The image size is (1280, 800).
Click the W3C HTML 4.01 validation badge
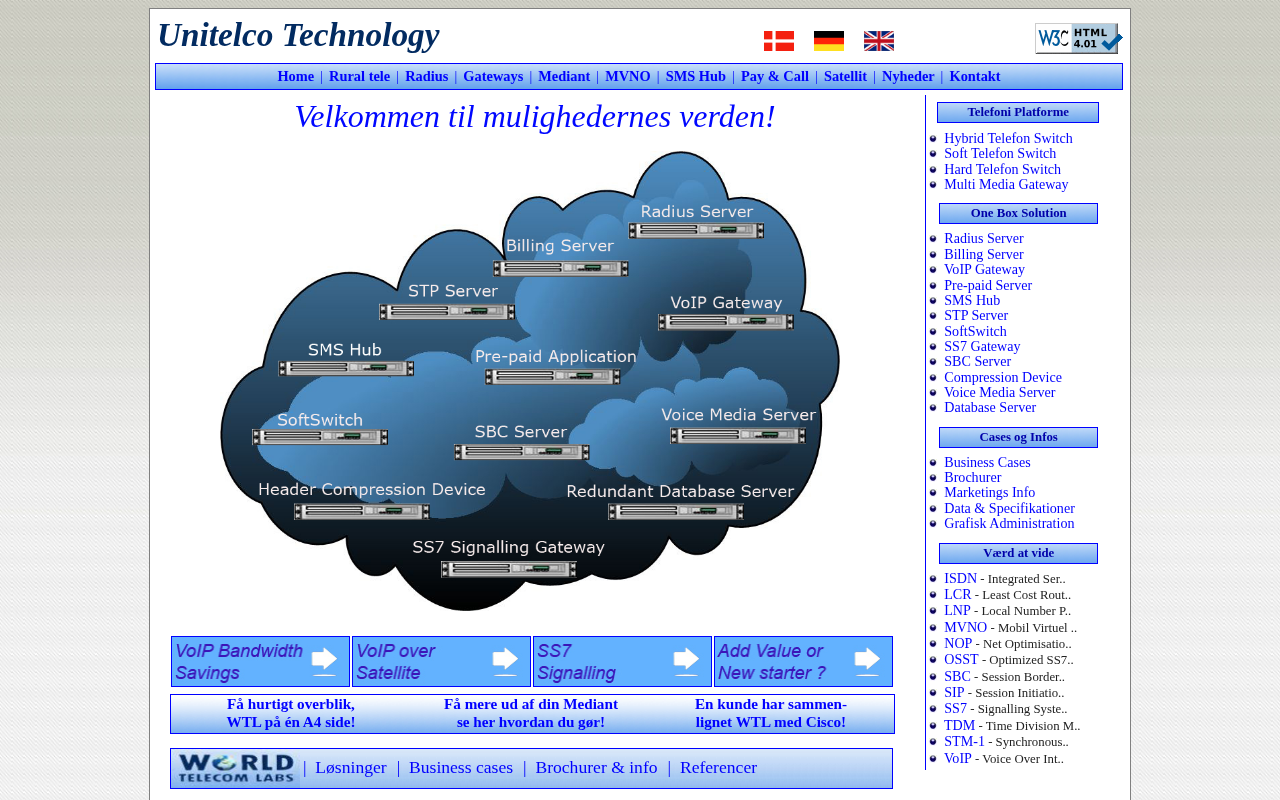pos(1078,39)
